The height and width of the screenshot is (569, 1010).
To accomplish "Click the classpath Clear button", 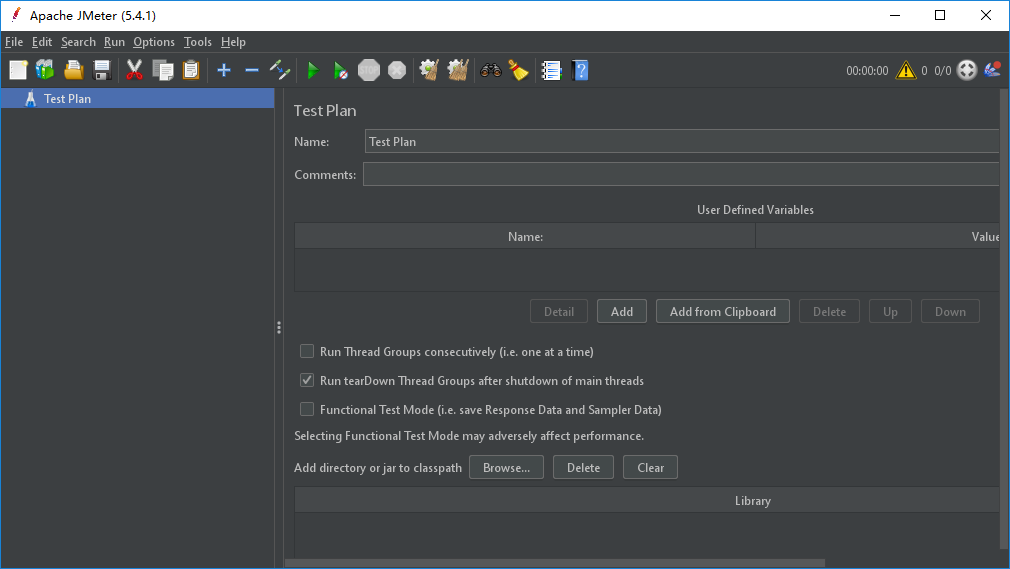I will point(650,467).
